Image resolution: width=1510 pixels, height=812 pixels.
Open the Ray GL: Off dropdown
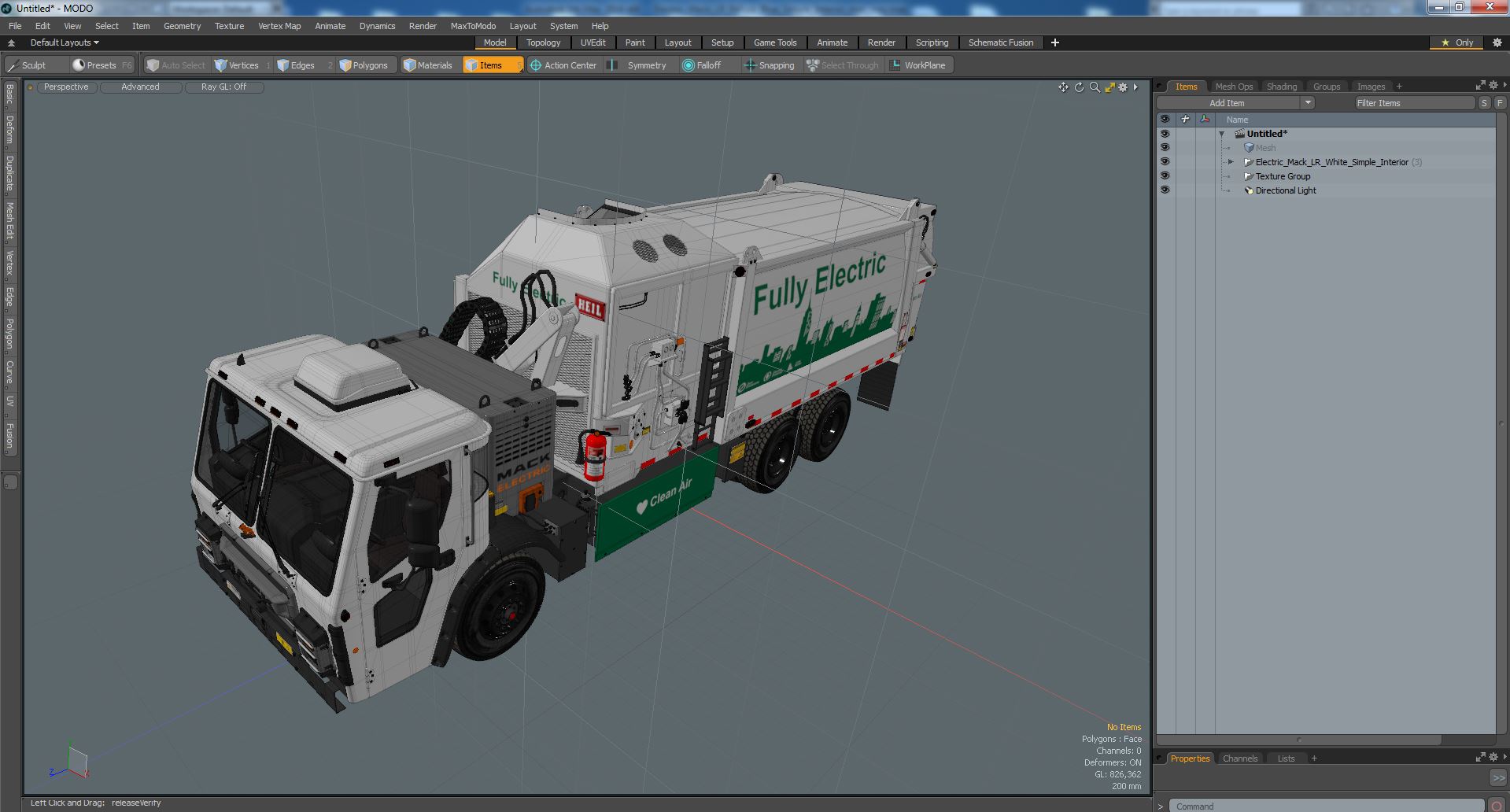(x=223, y=87)
